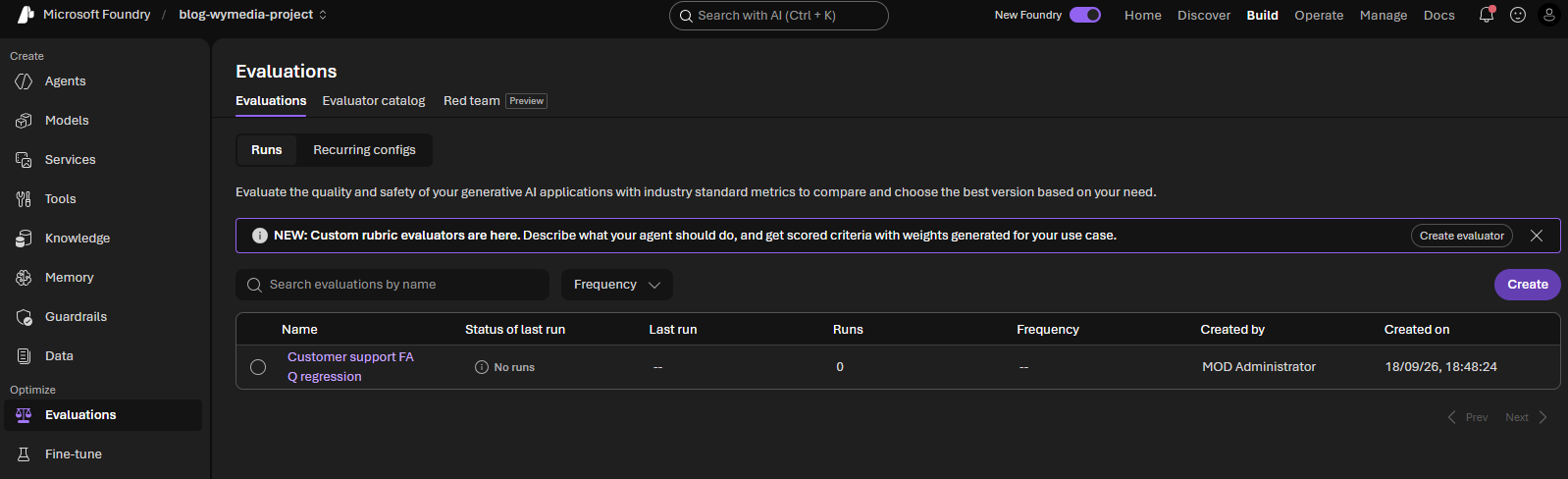Focus the Search with AI field
Viewport: 1568px width, 479px height.
pyautogui.click(x=779, y=16)
